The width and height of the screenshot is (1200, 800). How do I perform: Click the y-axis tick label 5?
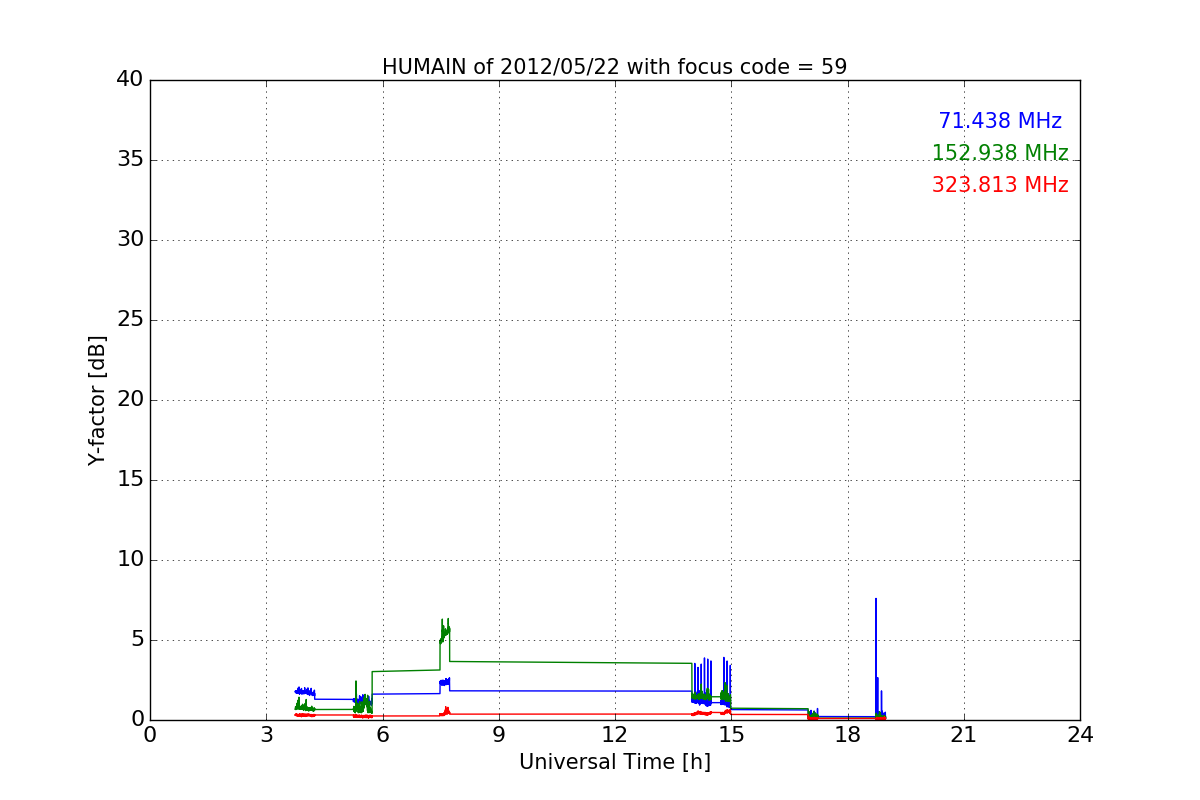click(136, 640)
